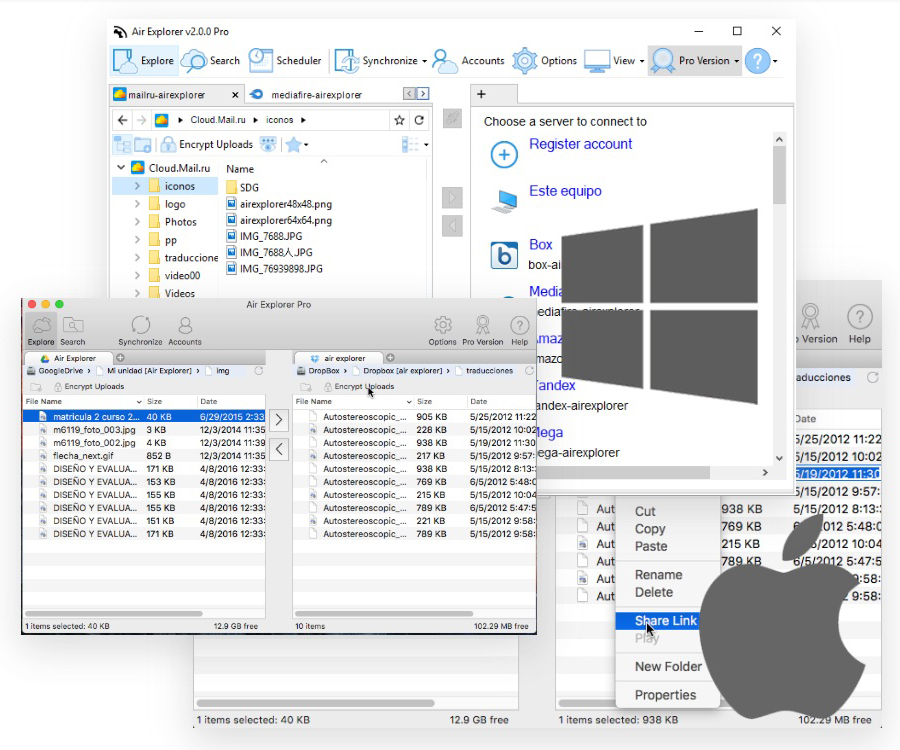Image resolution: width=900 pixels, height=750 pixels.
Task: Open the Synchronize dropdown arrow
Action: [424, 61]
